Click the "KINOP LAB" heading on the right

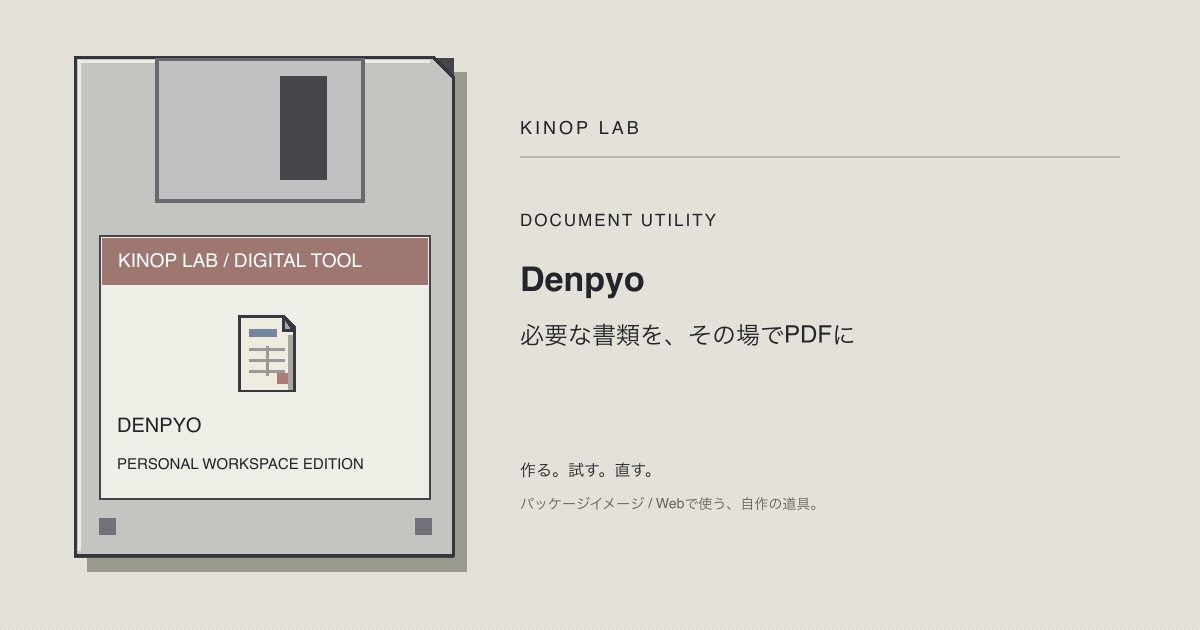(580, 128)
